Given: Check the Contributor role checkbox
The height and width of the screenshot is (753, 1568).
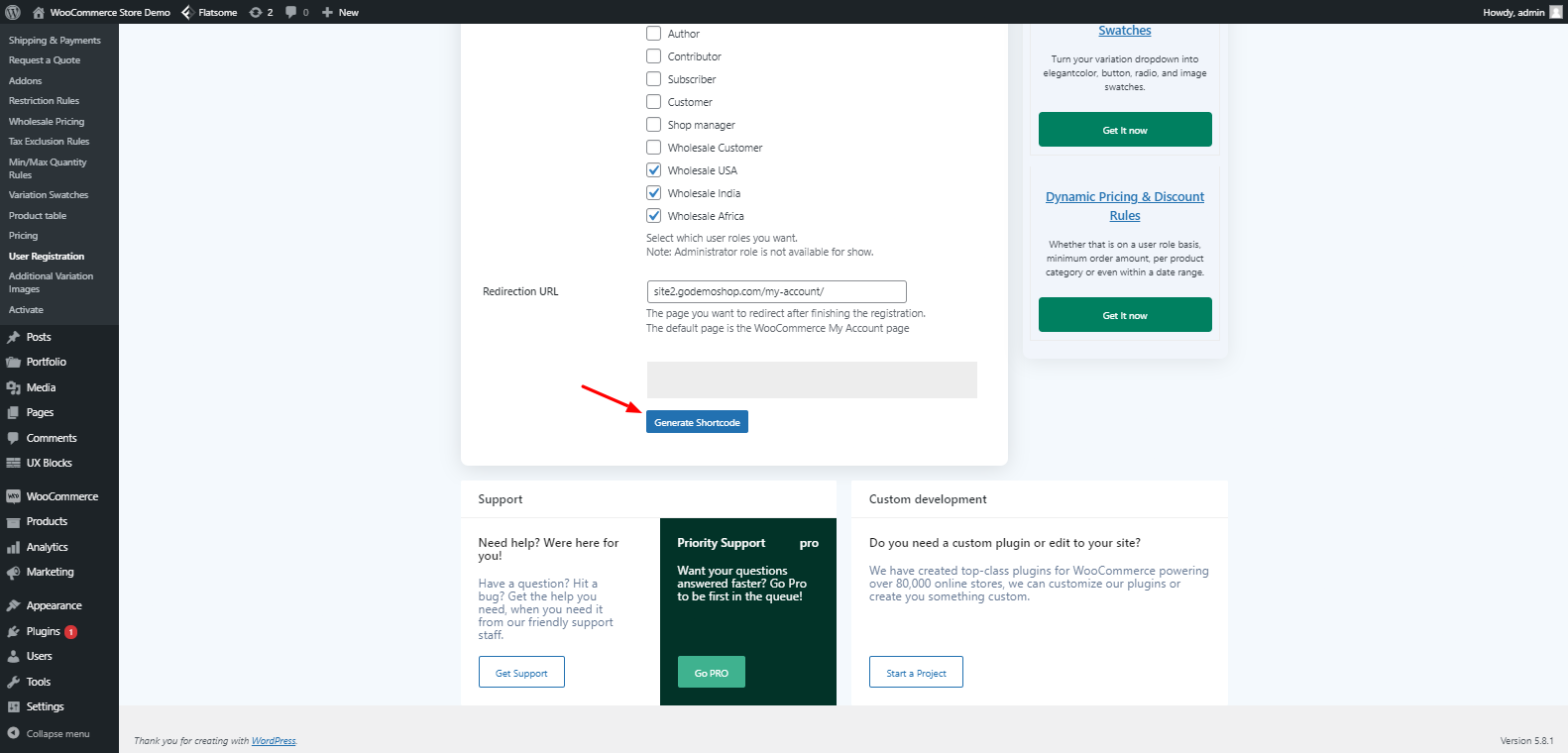Looking at the screenshot, I should coord(654,56).
